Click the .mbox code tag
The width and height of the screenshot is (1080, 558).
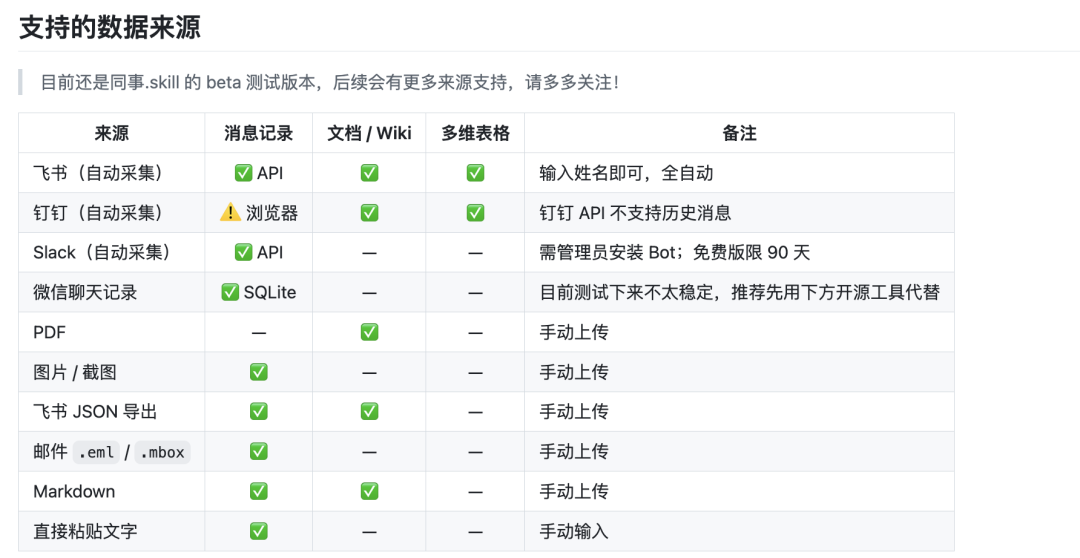(x=163, y=453)
